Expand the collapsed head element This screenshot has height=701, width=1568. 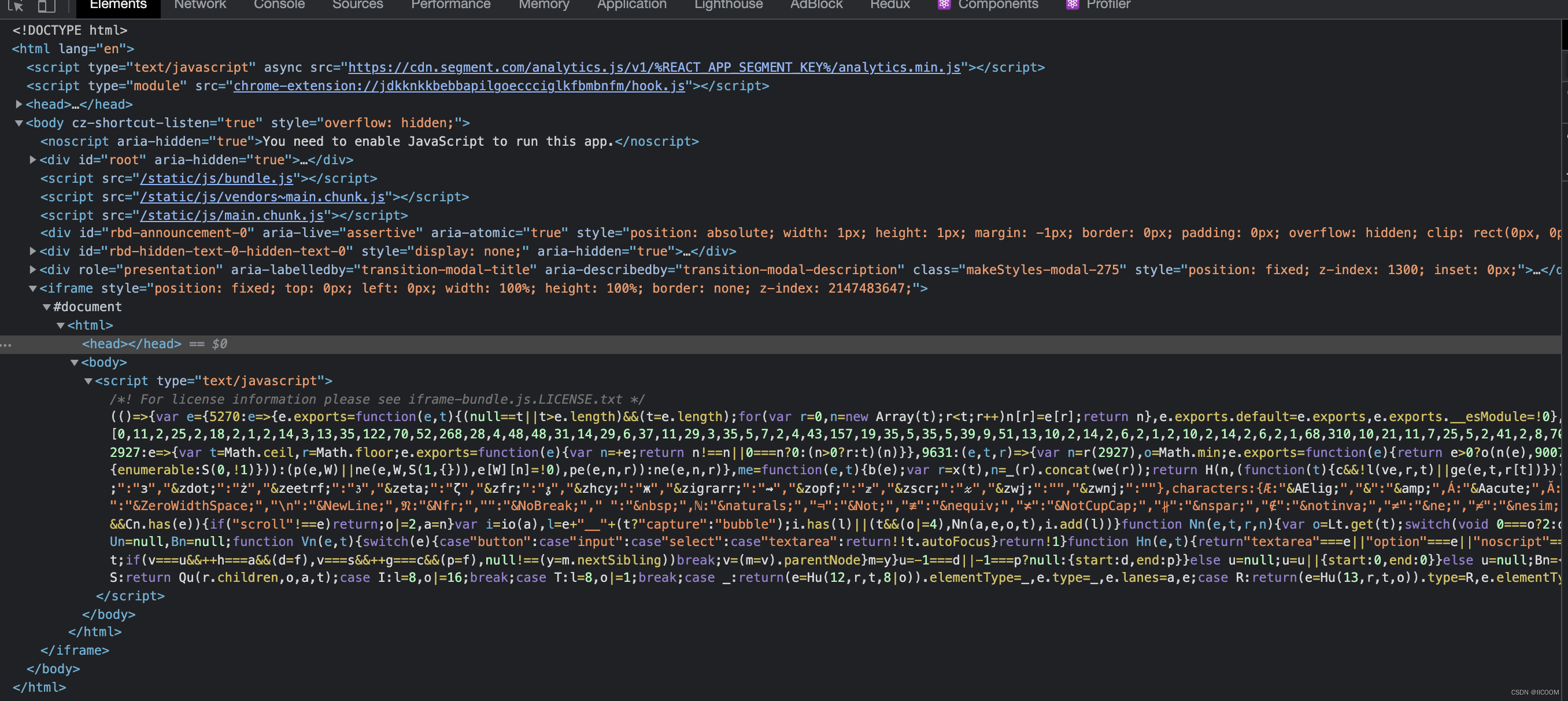(x=19, y=104)
